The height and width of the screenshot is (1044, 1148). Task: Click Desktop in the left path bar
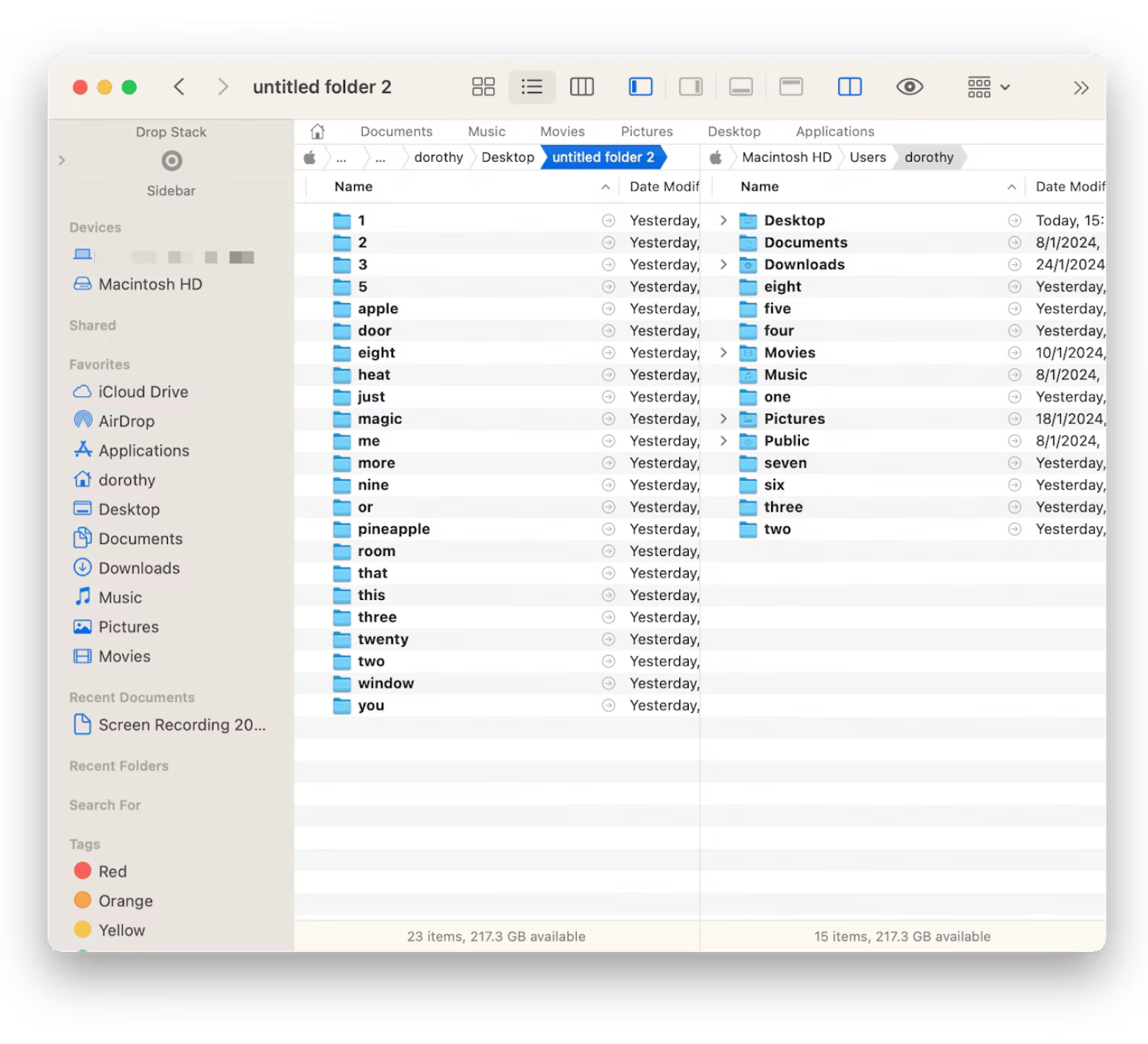click(x=507, y=158)
